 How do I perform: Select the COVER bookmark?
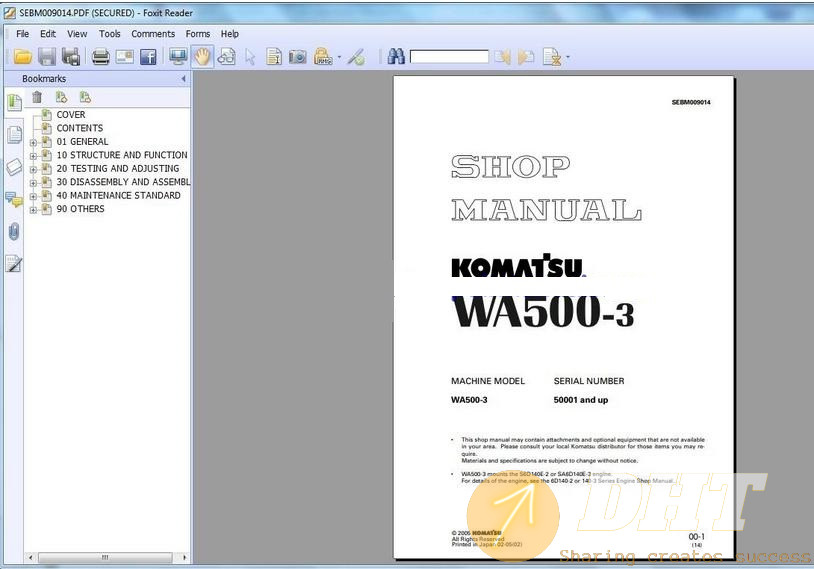point(71,114)
